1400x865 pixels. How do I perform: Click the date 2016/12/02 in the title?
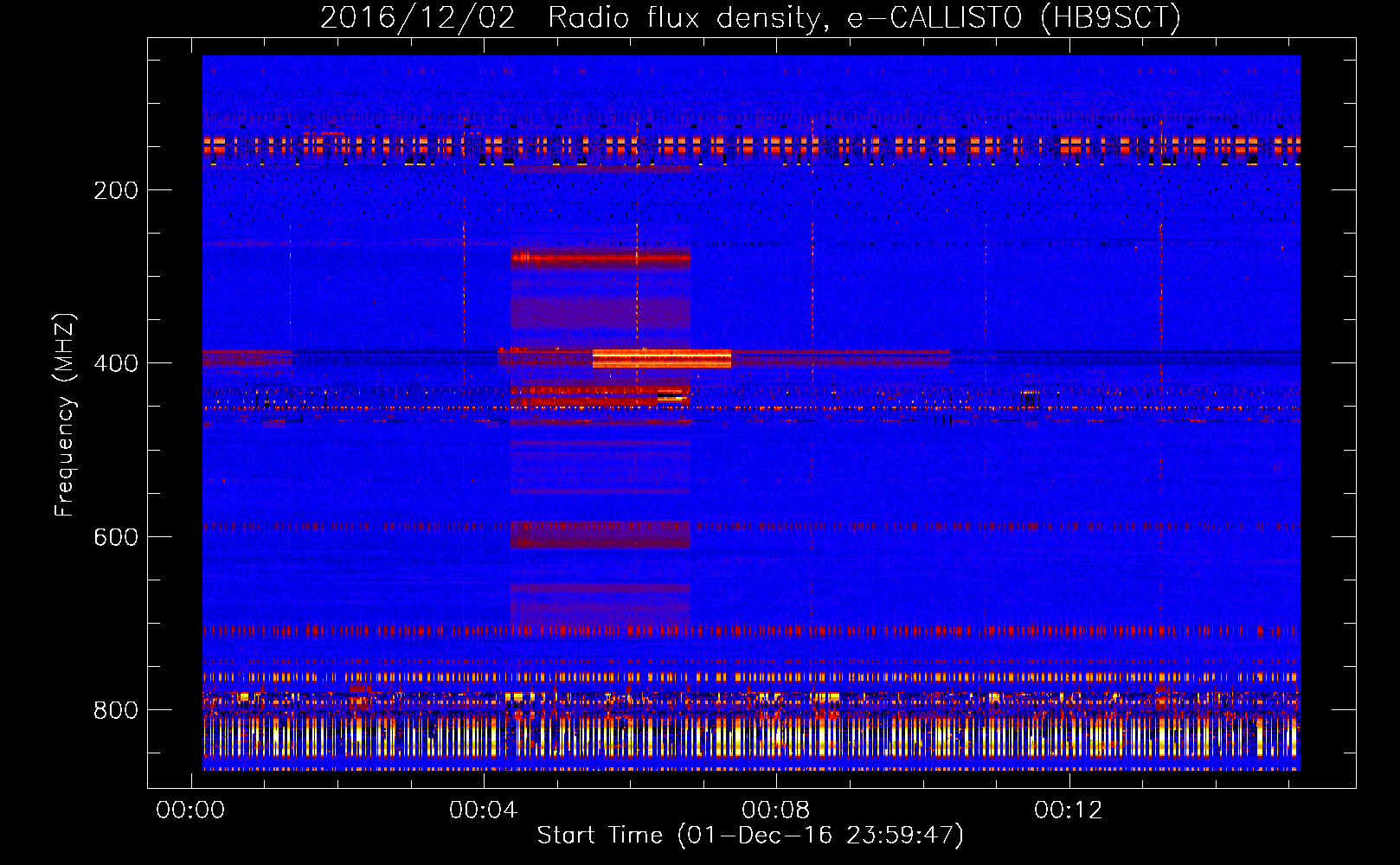point(418,17)
